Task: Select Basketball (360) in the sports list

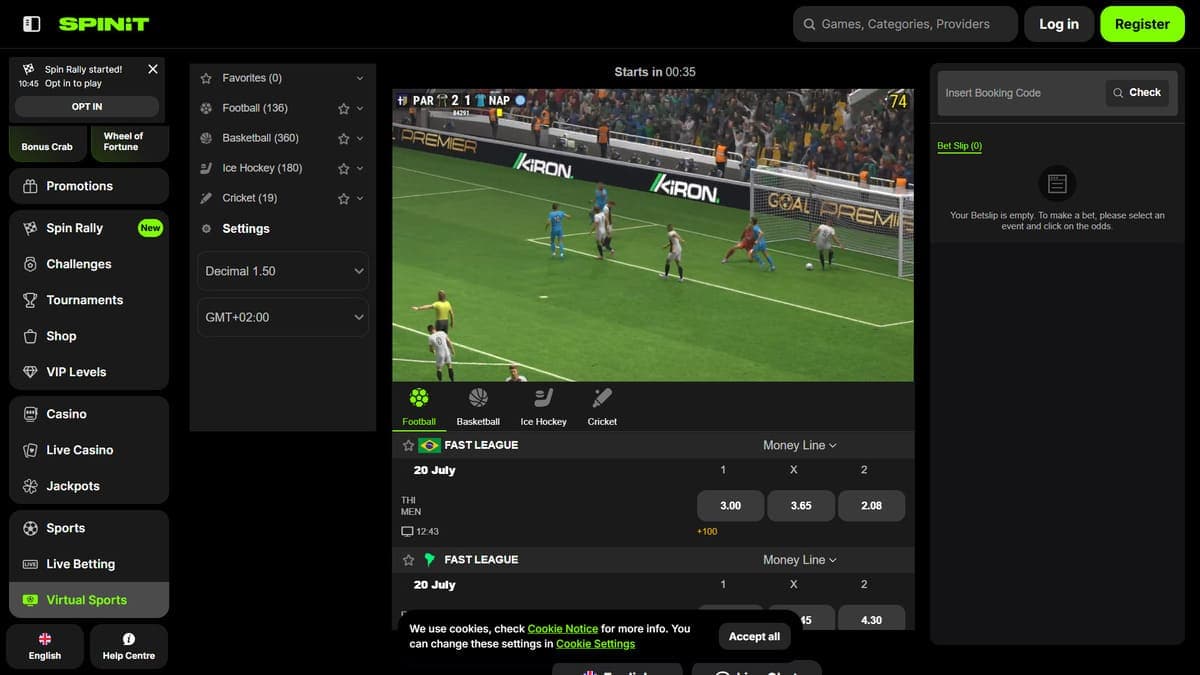Action: point(260,138)
